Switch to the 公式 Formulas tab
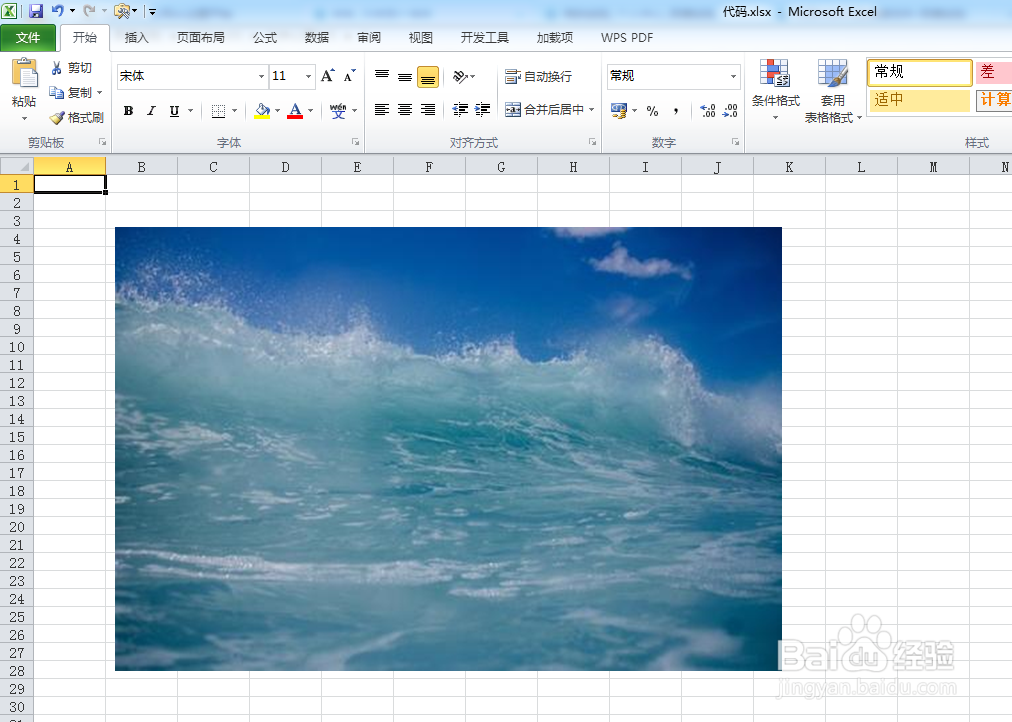This screenshot has width=1012, height=722. pos(265,37)
